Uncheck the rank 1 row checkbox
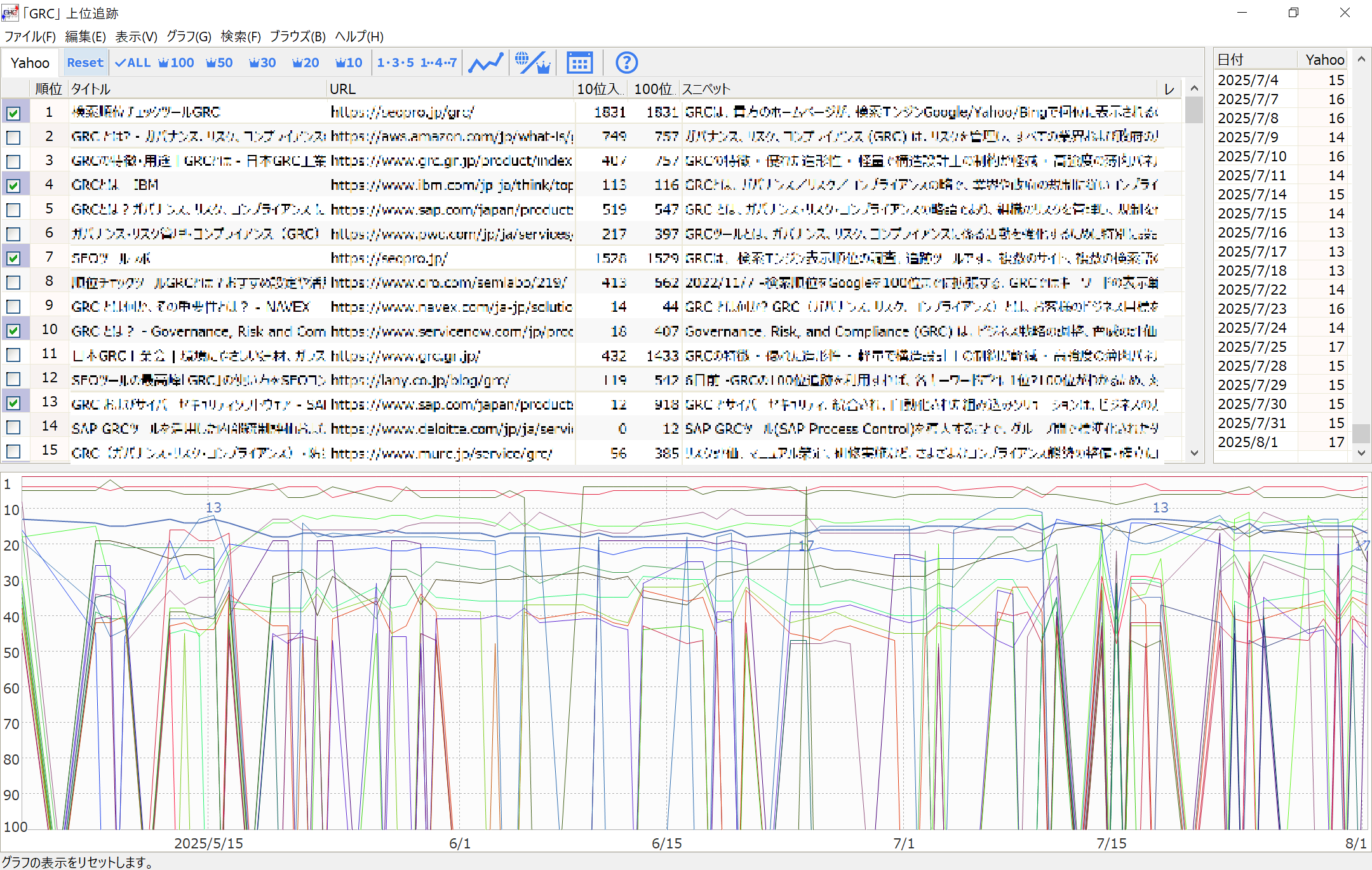The width and height of the screenshot is (1372, 870). coord(13,113)
